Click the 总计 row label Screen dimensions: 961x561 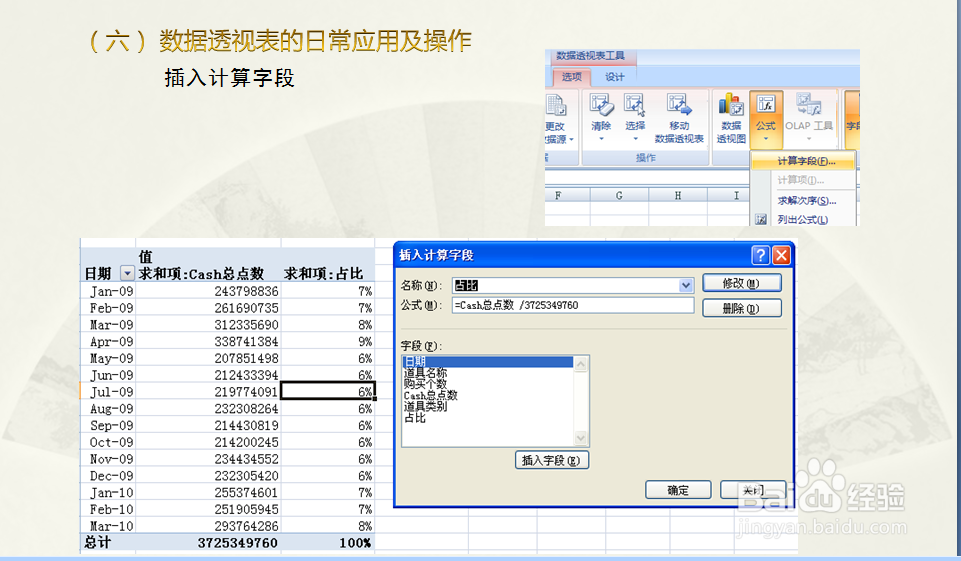(98, 543)
